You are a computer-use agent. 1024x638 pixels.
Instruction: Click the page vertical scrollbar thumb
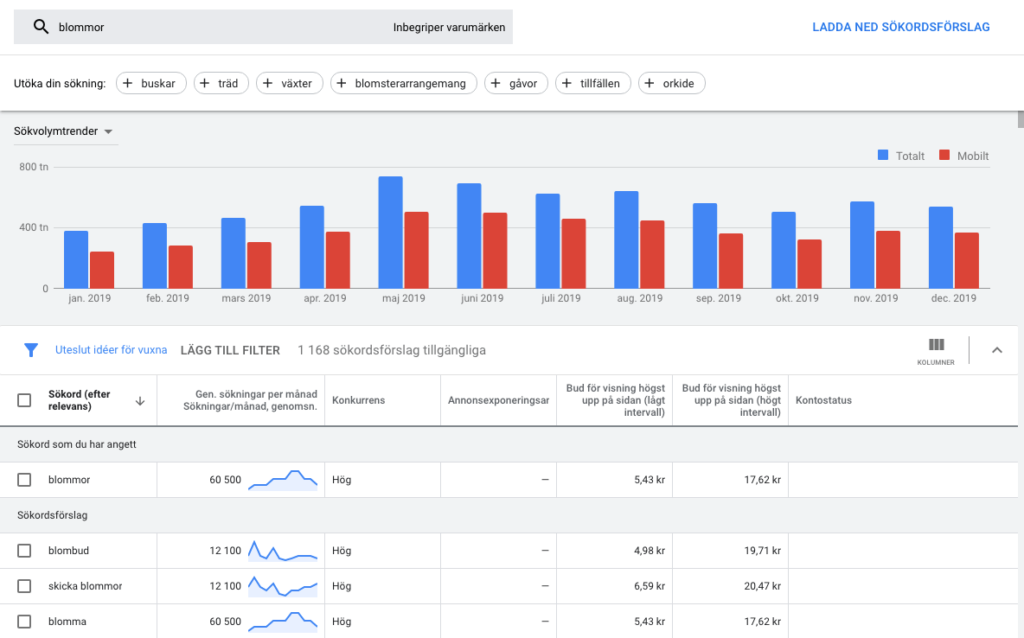1021,120
